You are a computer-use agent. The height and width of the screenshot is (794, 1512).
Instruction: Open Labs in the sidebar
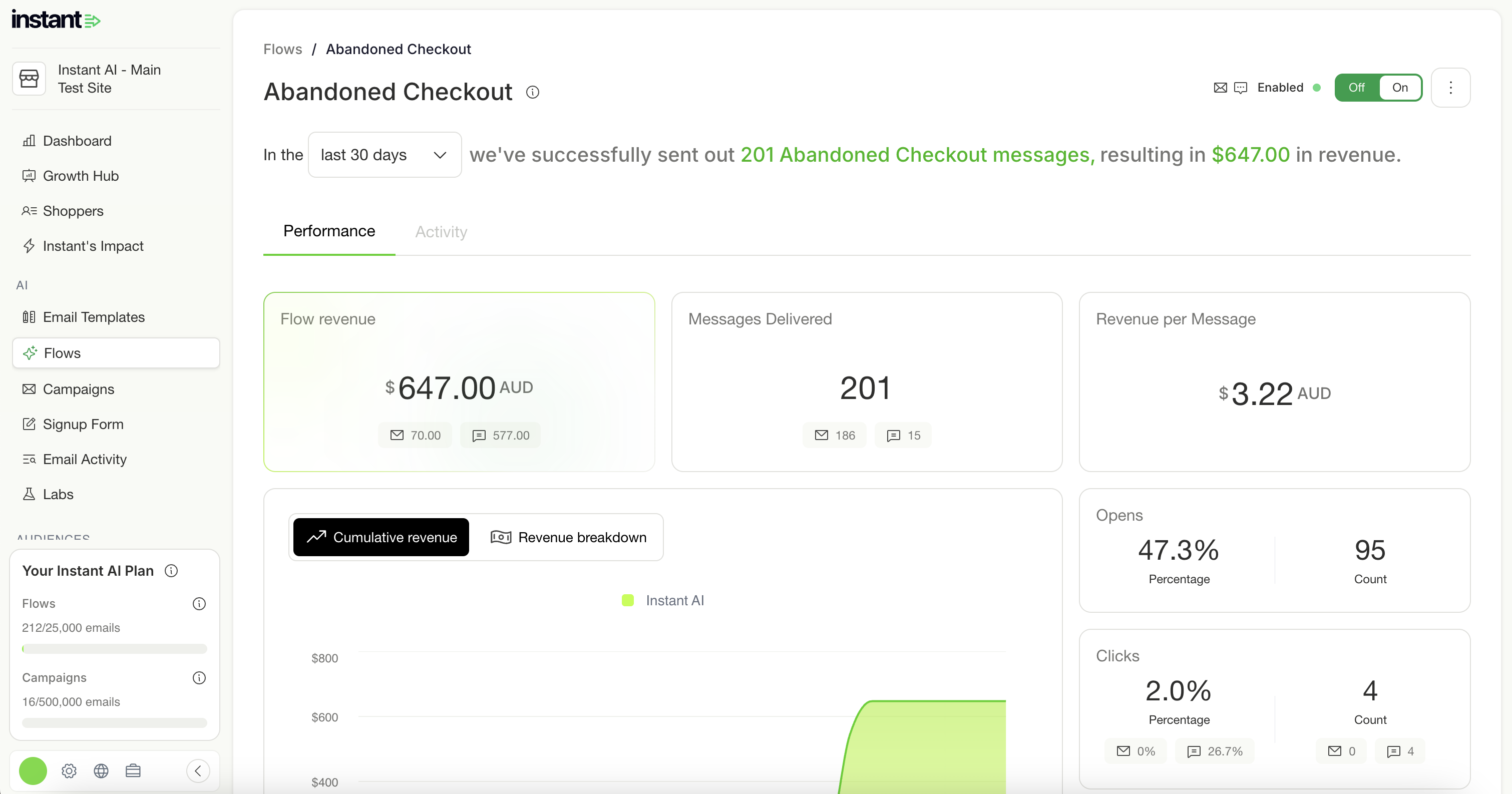point(116,494)
